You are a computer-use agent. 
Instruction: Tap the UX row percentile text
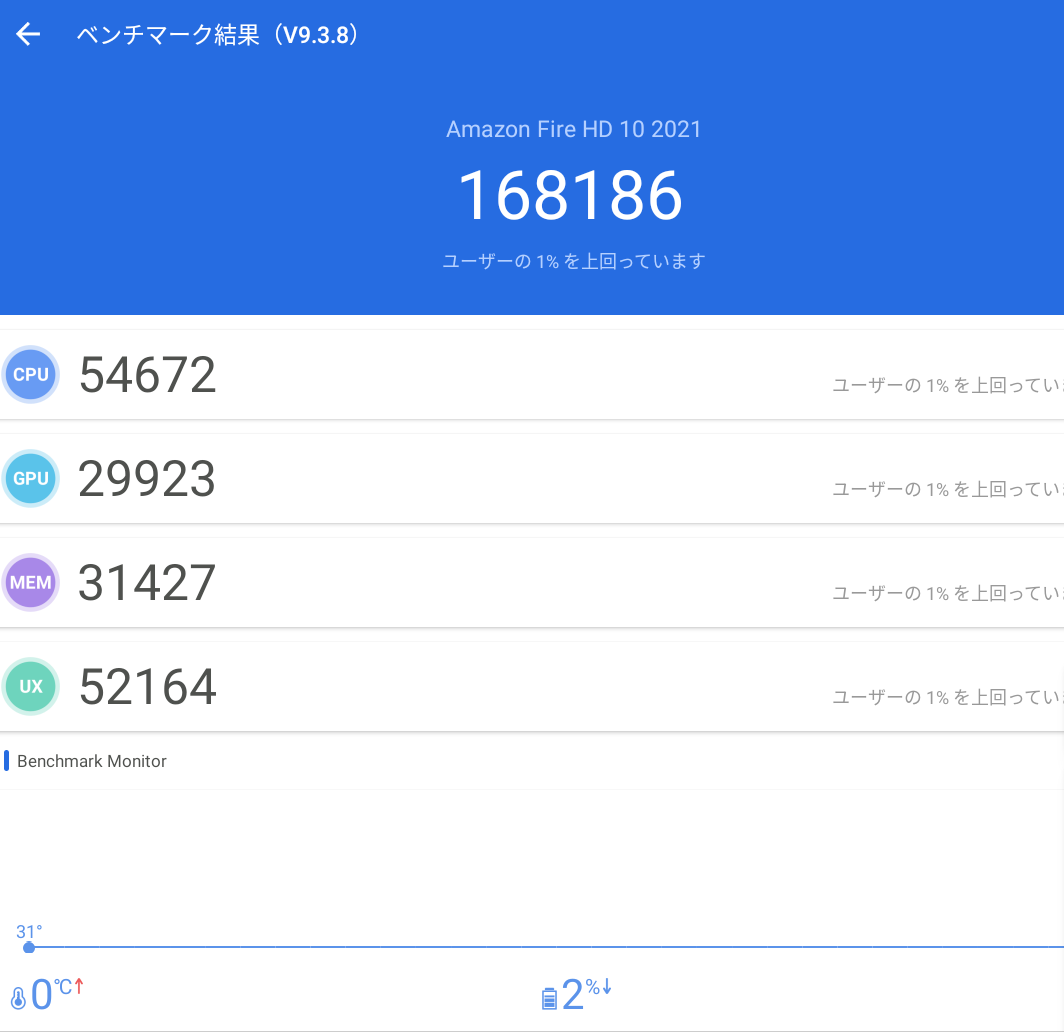[x=948, y=697]
